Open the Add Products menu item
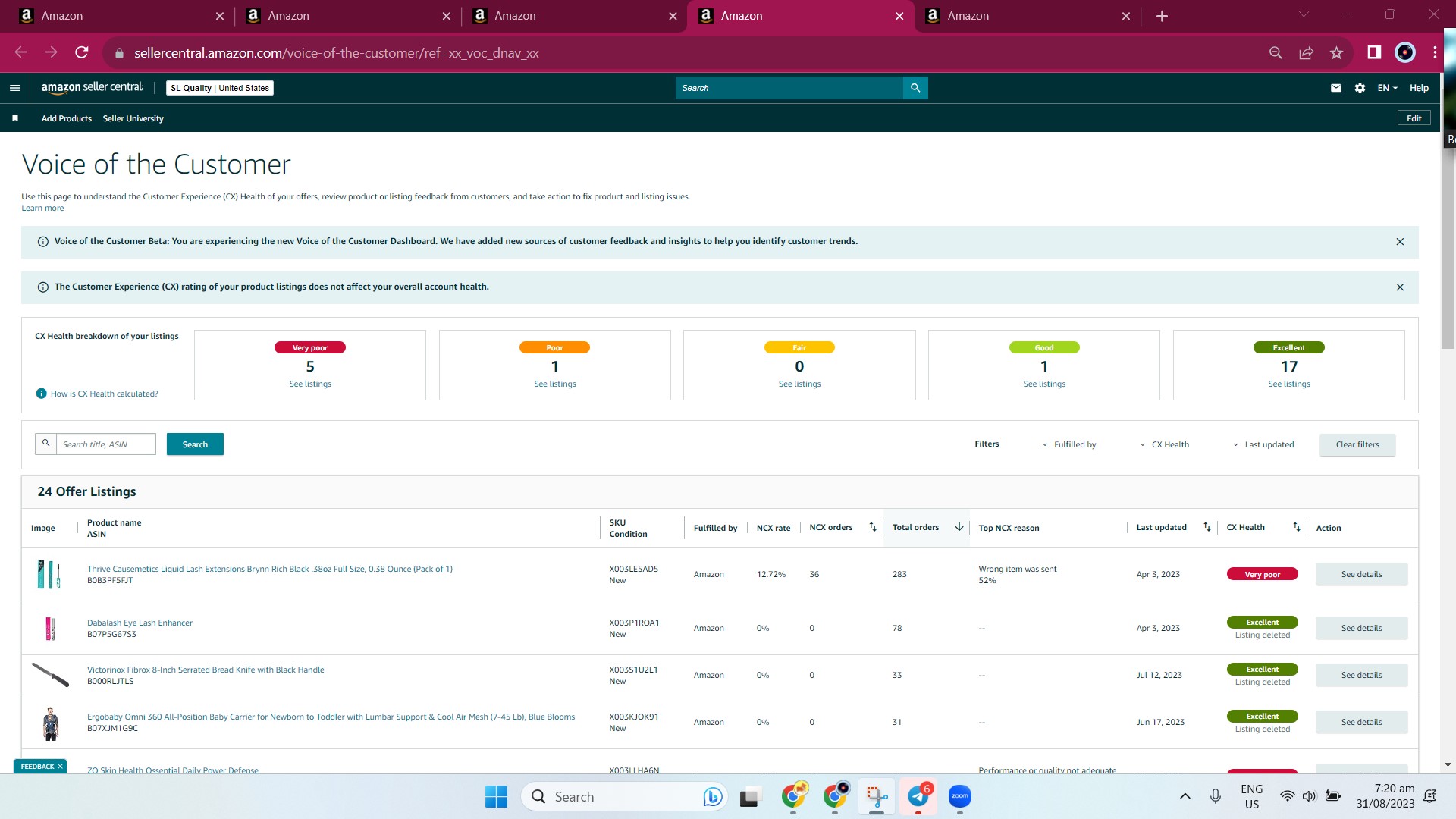This screenshot has height=819, width=1456. click(67, 118)
